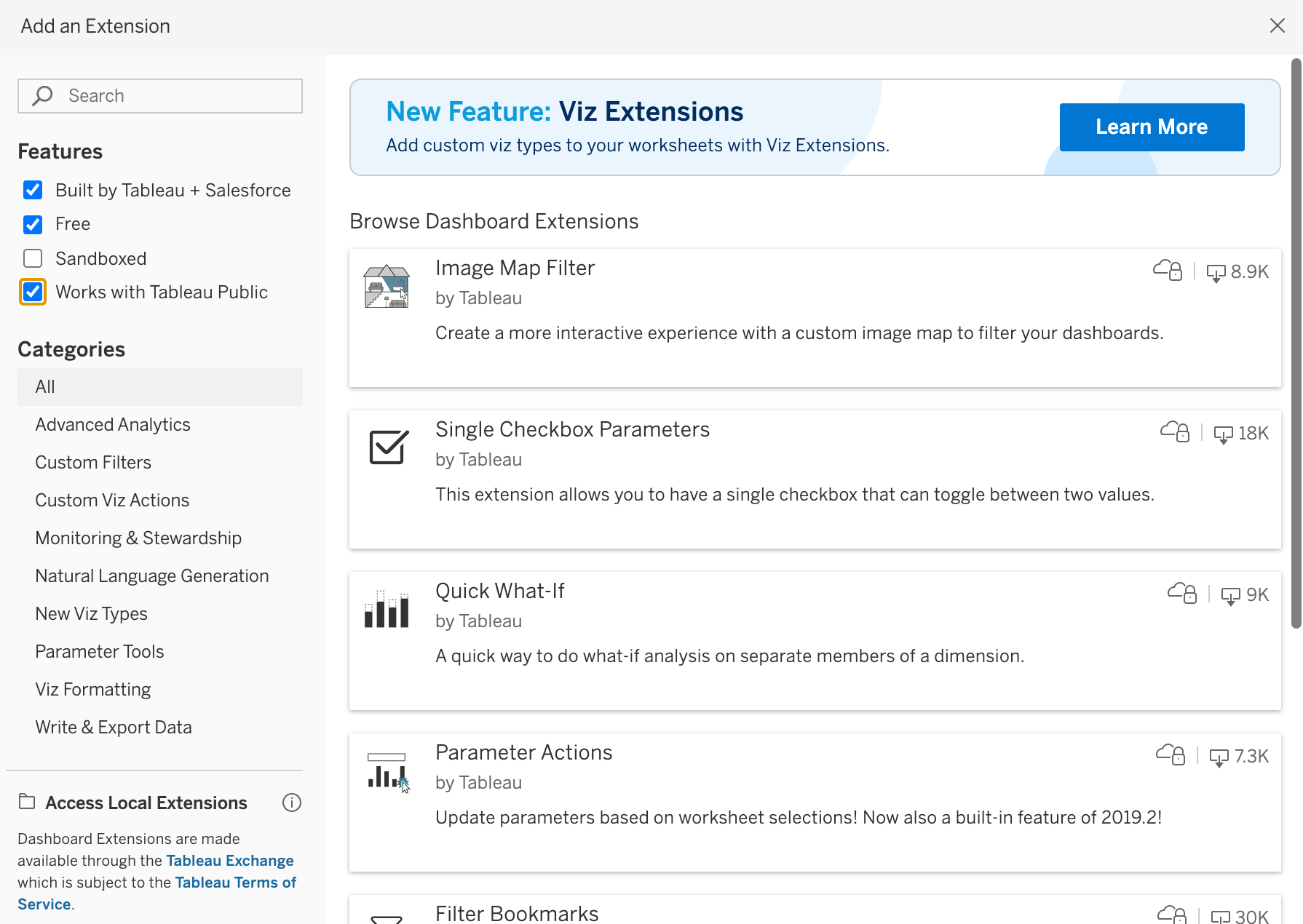Uncheck Built by Tableau + Salesforce
1303x924 pixels.
coord(33,190)
